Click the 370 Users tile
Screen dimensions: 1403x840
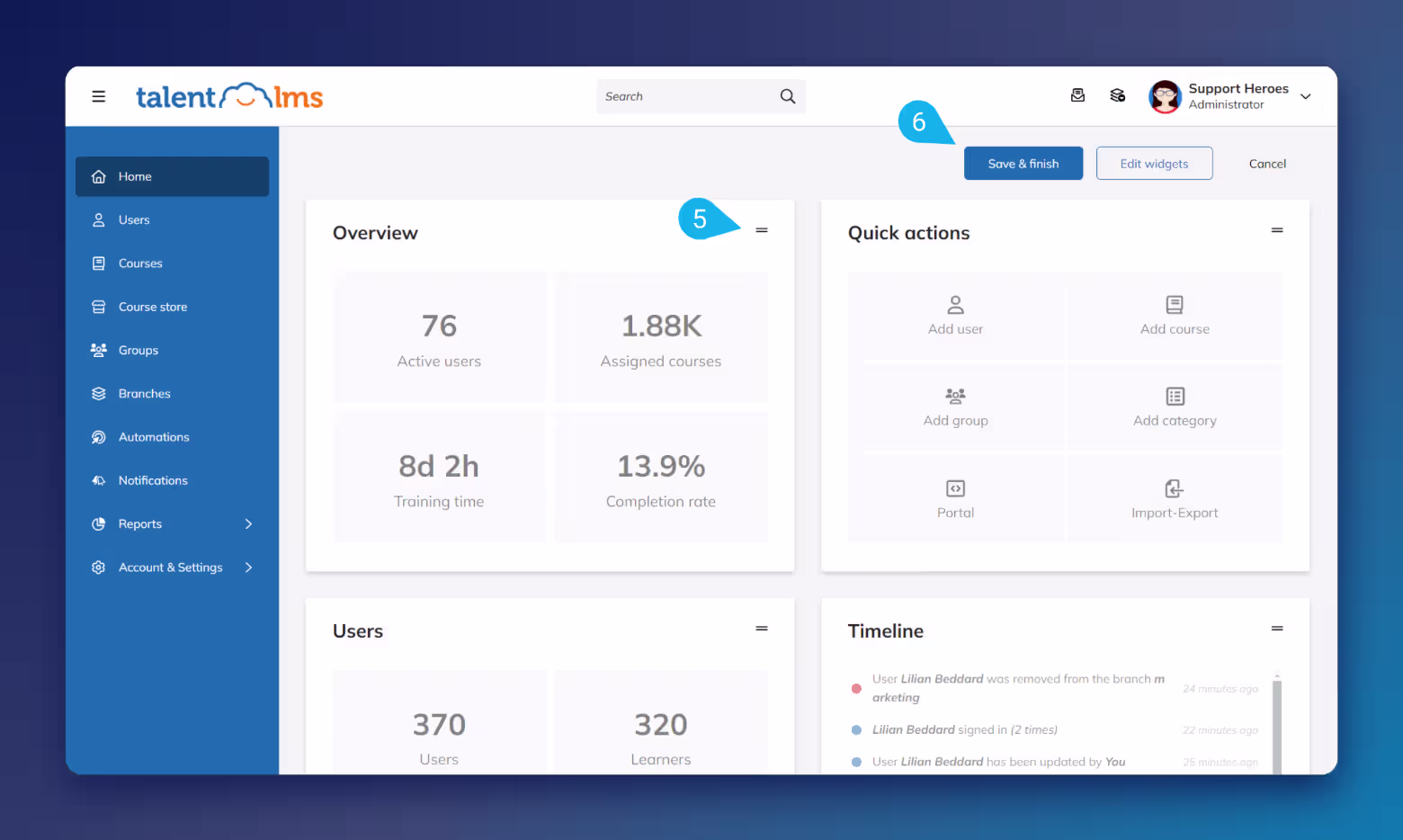[x=439, y=722]
